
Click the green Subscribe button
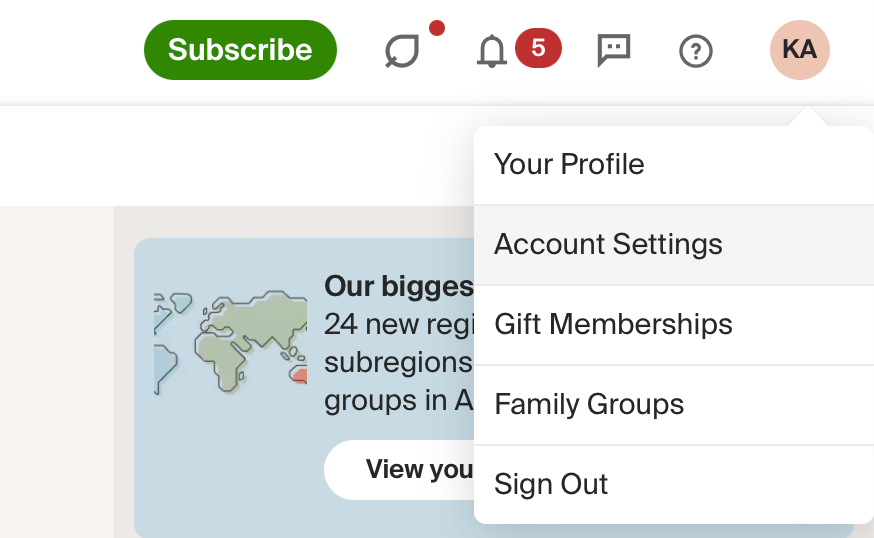(x=240, y=50)
